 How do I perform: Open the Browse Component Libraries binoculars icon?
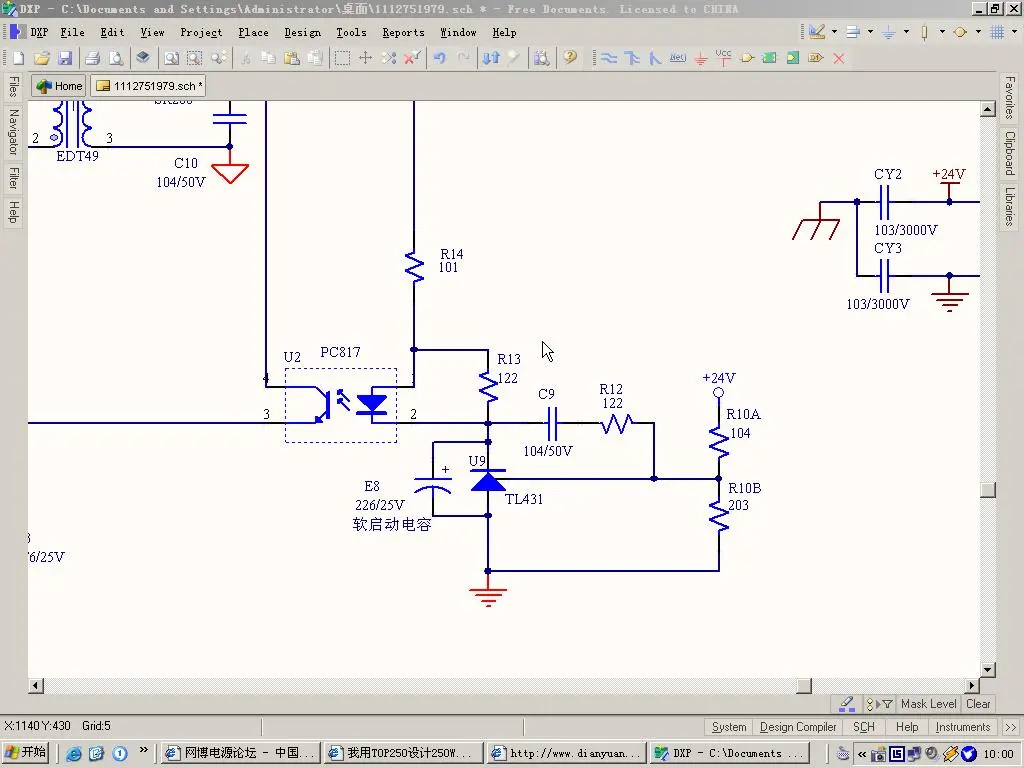[x=541, y=58]
